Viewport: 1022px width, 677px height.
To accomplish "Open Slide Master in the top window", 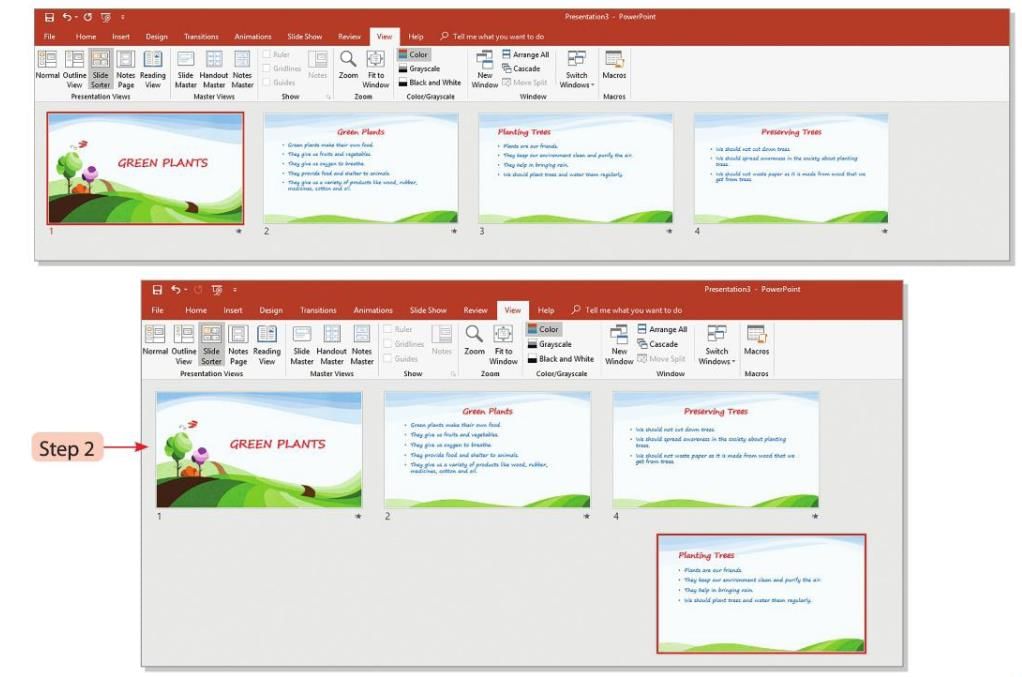I will pyautogui.click(x=186, y=67).
